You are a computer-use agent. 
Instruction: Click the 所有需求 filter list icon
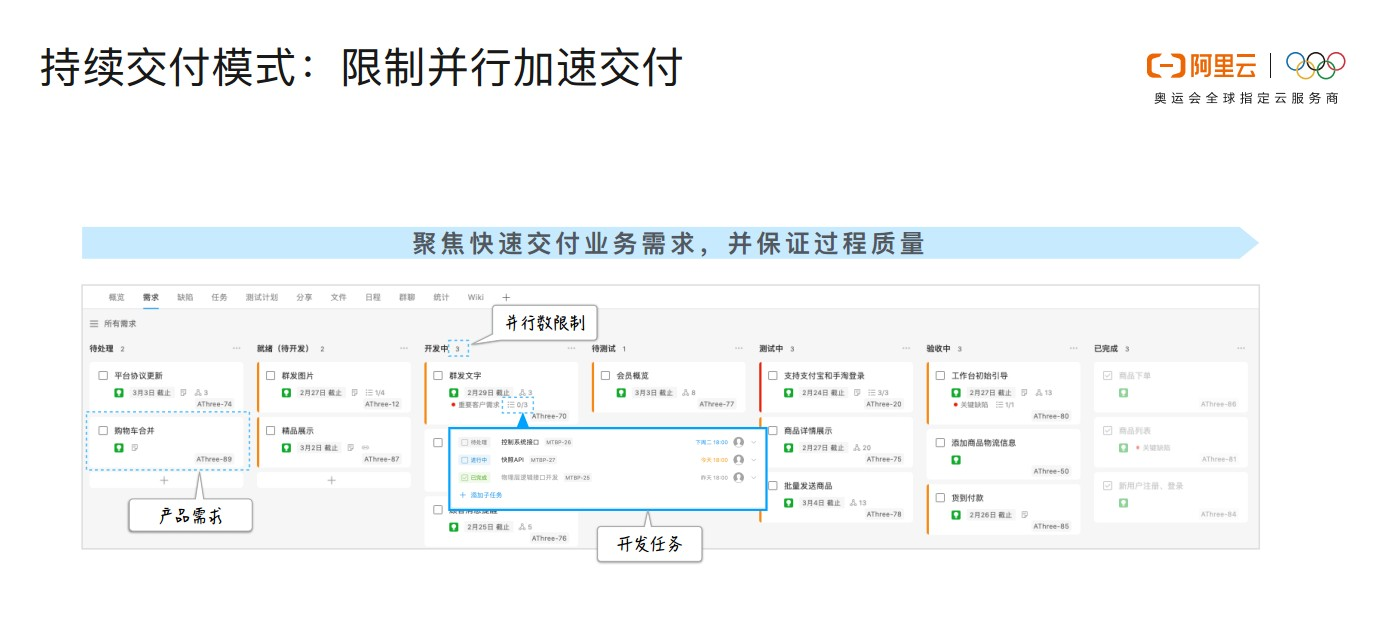coord(92,323)
